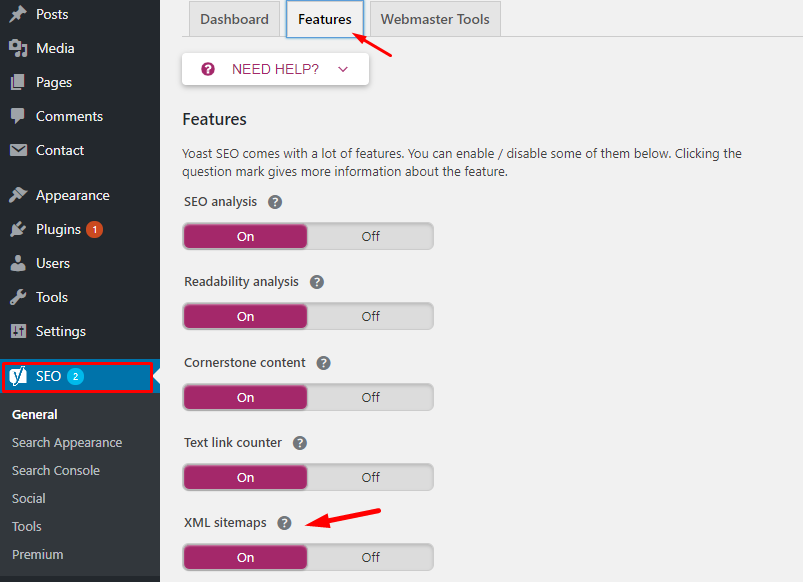Click the Yoast SEO logo icon in sidebar
The image size is (803, 582).
[x=18, y=377]
